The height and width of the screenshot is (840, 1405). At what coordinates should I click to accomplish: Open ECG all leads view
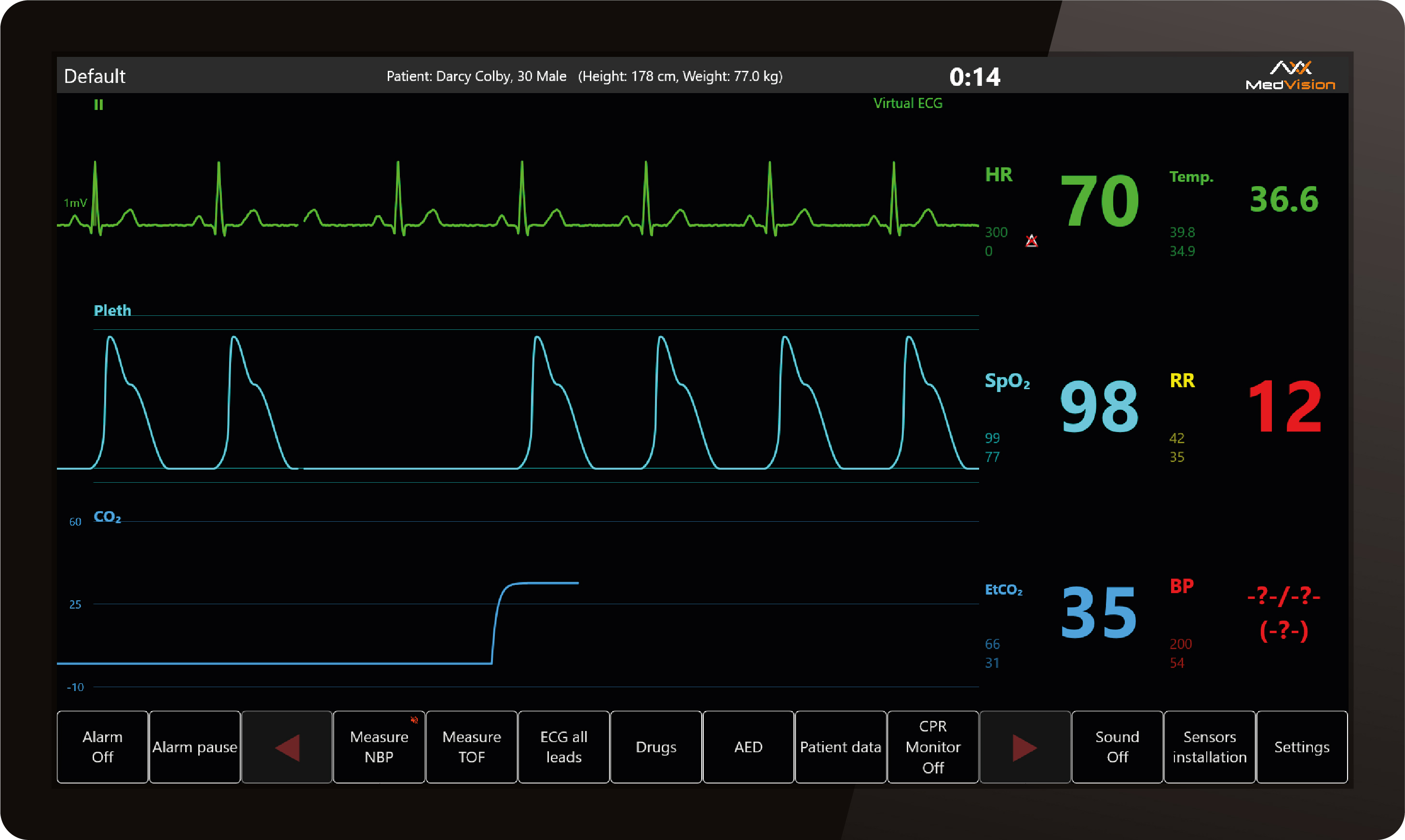pyautogui.click(x=563, y=747)
